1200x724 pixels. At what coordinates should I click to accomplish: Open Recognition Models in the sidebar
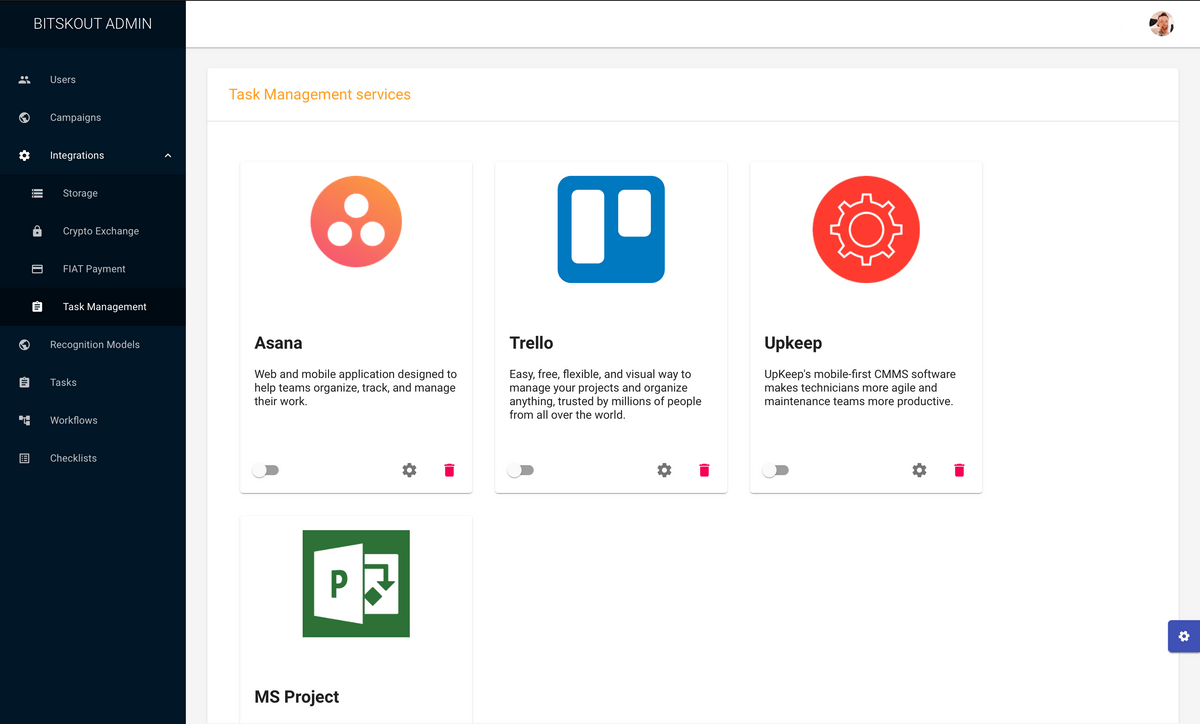coord(93,345)
